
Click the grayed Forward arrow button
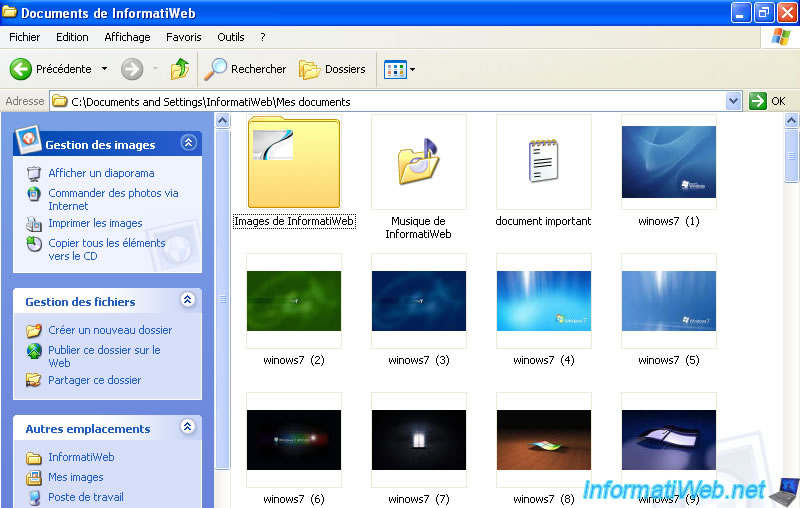[x=132, y=69]
